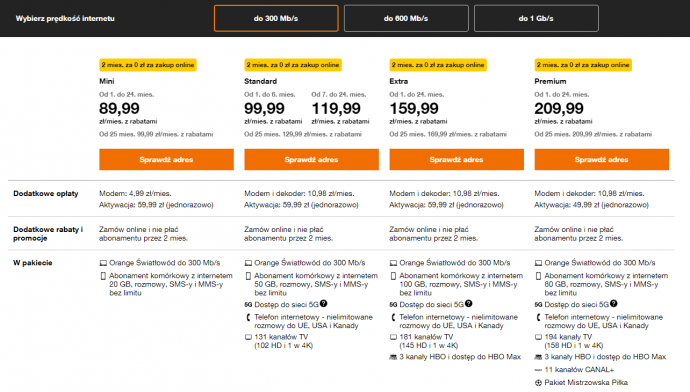Click 'Aktywacja: 49,99 zł (jednorazowo)' text

point(591,205)
